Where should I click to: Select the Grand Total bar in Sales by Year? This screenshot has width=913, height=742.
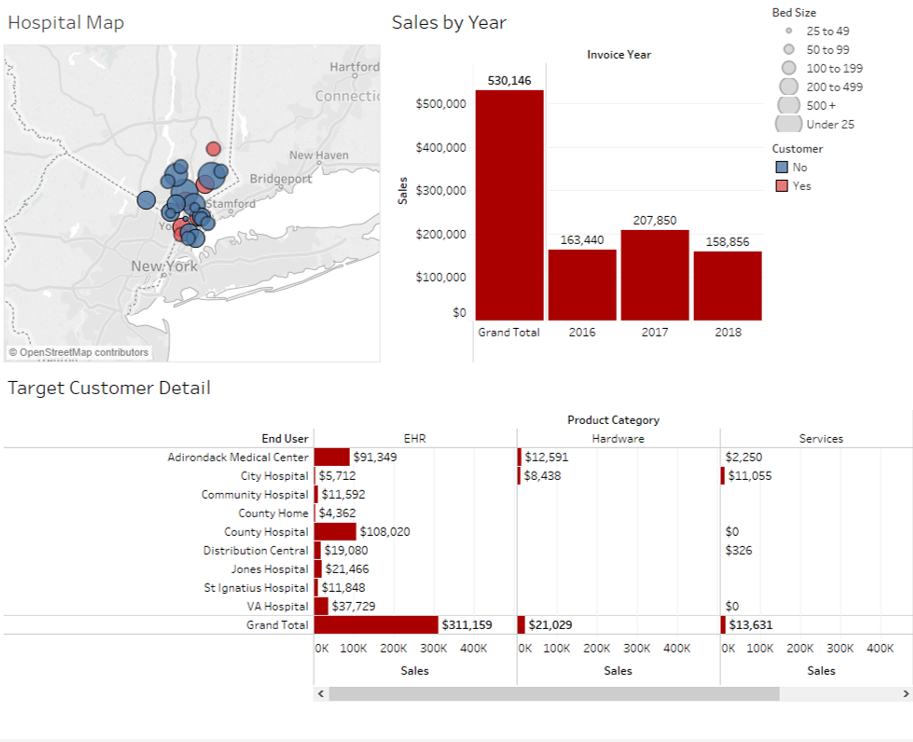[509, 205]
